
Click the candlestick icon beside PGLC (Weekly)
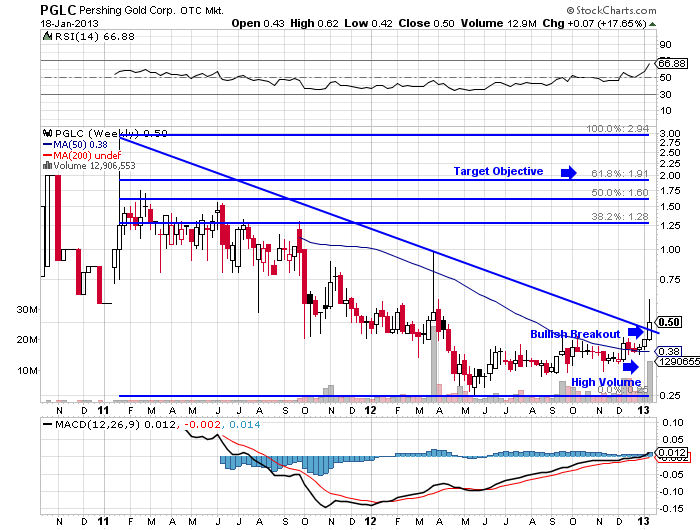pyautogui.click(x=47, y=133)
